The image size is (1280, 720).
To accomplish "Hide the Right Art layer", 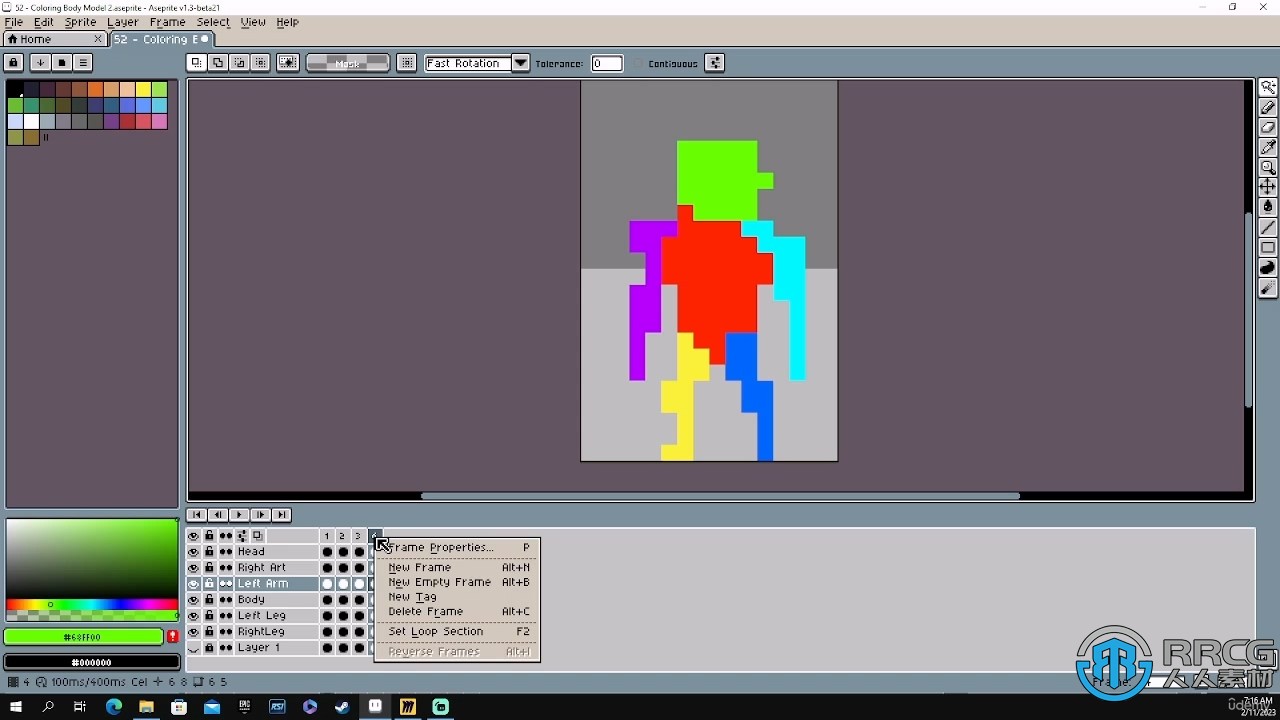I will click(193, 568).
